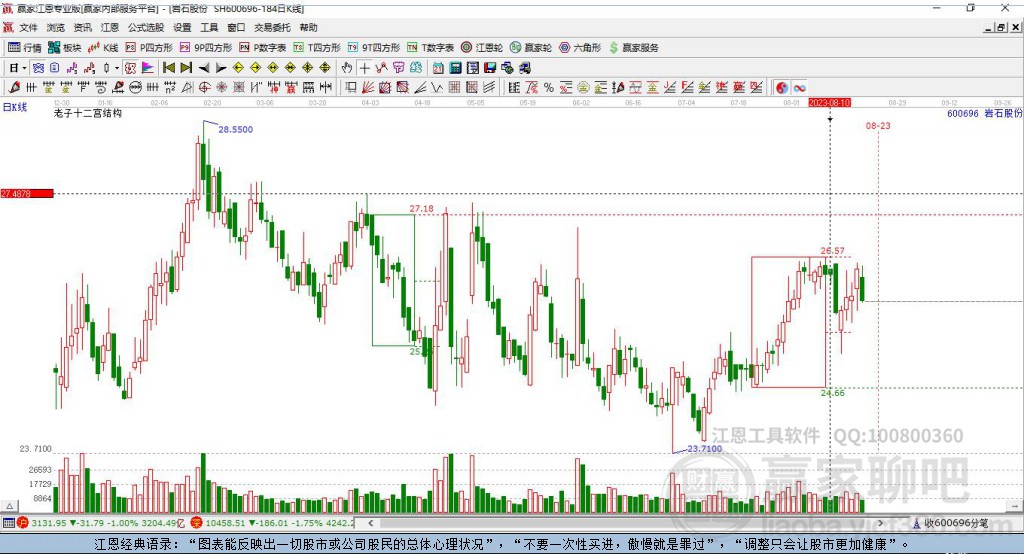
Task: Open the 公式选股 menu
Action: tap(146, 27)
